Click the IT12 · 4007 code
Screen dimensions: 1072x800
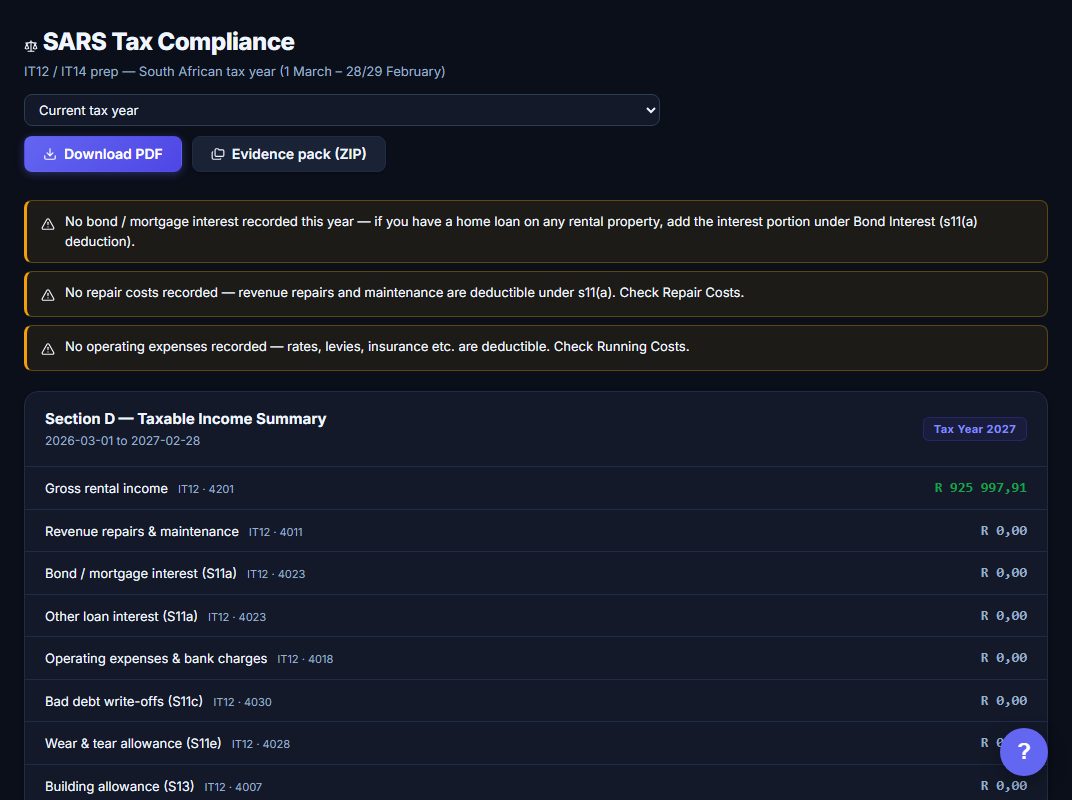point(233,787)
